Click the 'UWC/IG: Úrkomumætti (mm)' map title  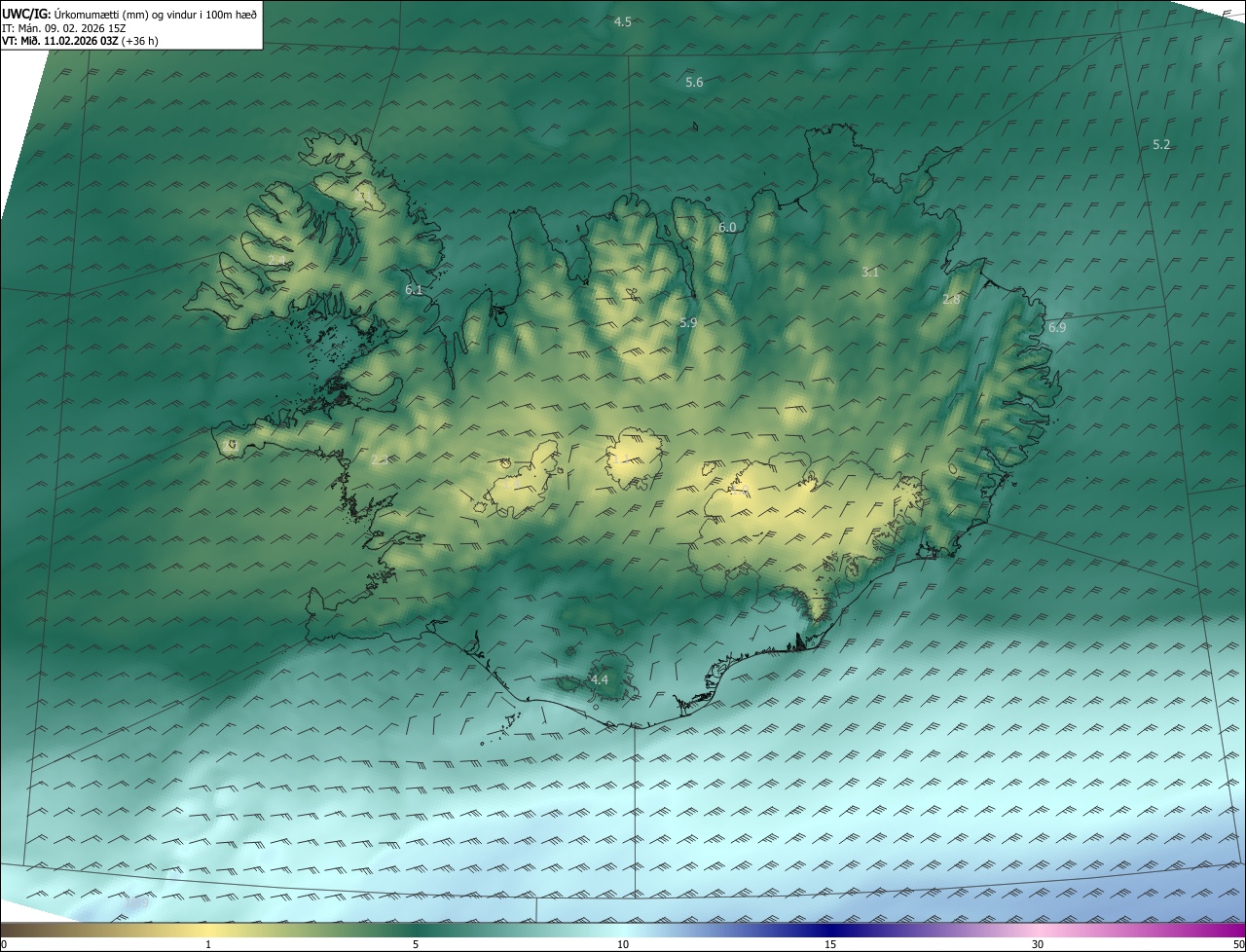pos(130,13)
